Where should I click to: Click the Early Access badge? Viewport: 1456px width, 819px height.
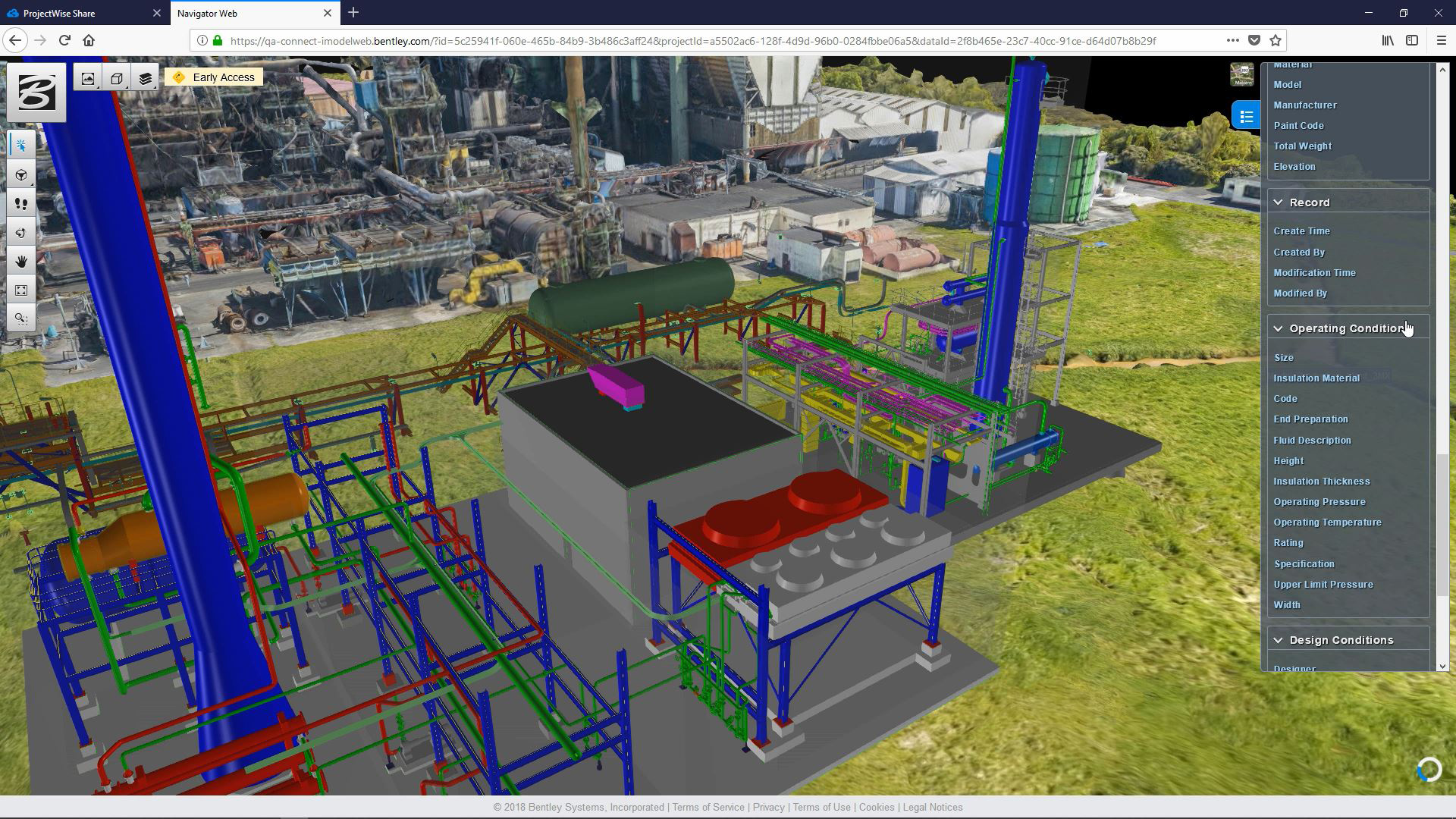tap(215, 77)
